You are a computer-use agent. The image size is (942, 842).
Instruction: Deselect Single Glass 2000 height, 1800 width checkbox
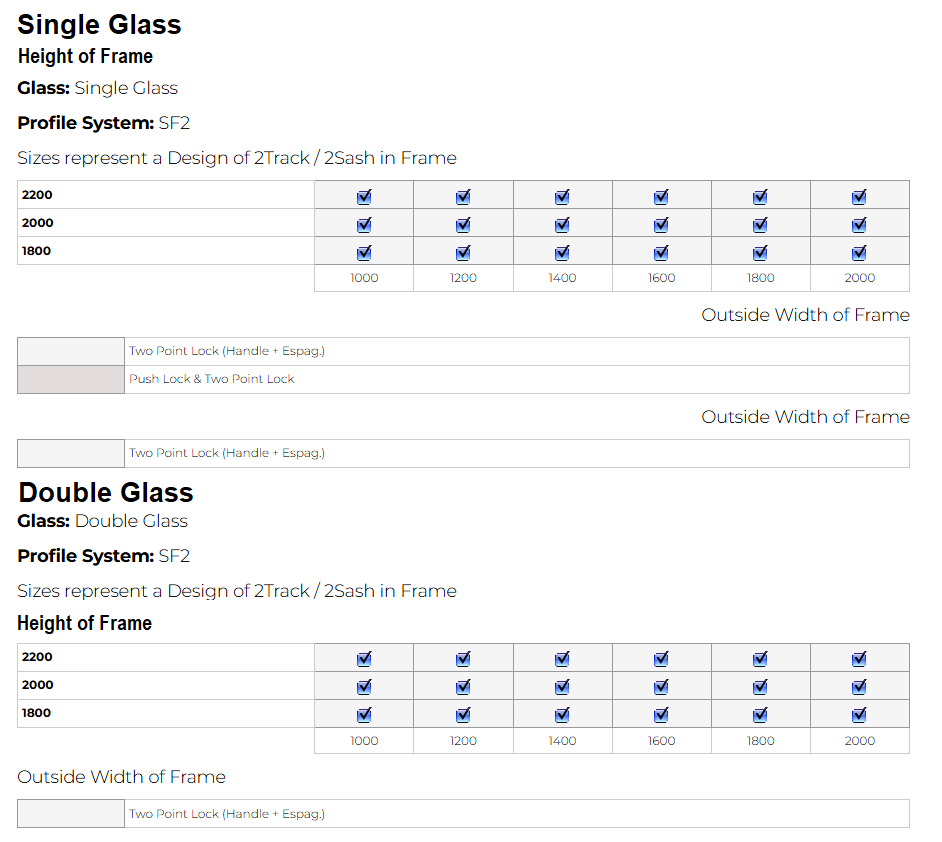coord(760,225)
